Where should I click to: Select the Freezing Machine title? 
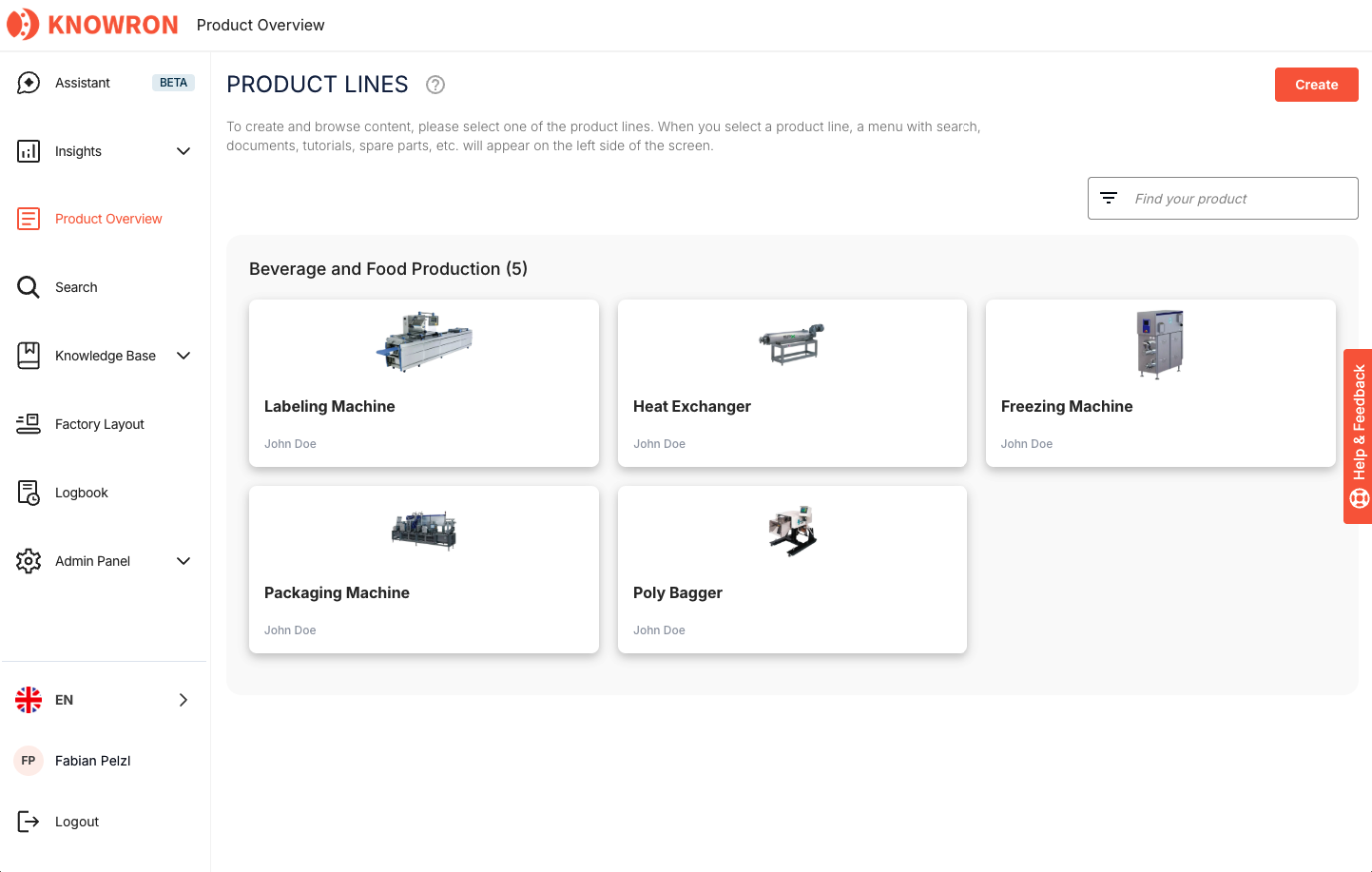click(1067, 406)
